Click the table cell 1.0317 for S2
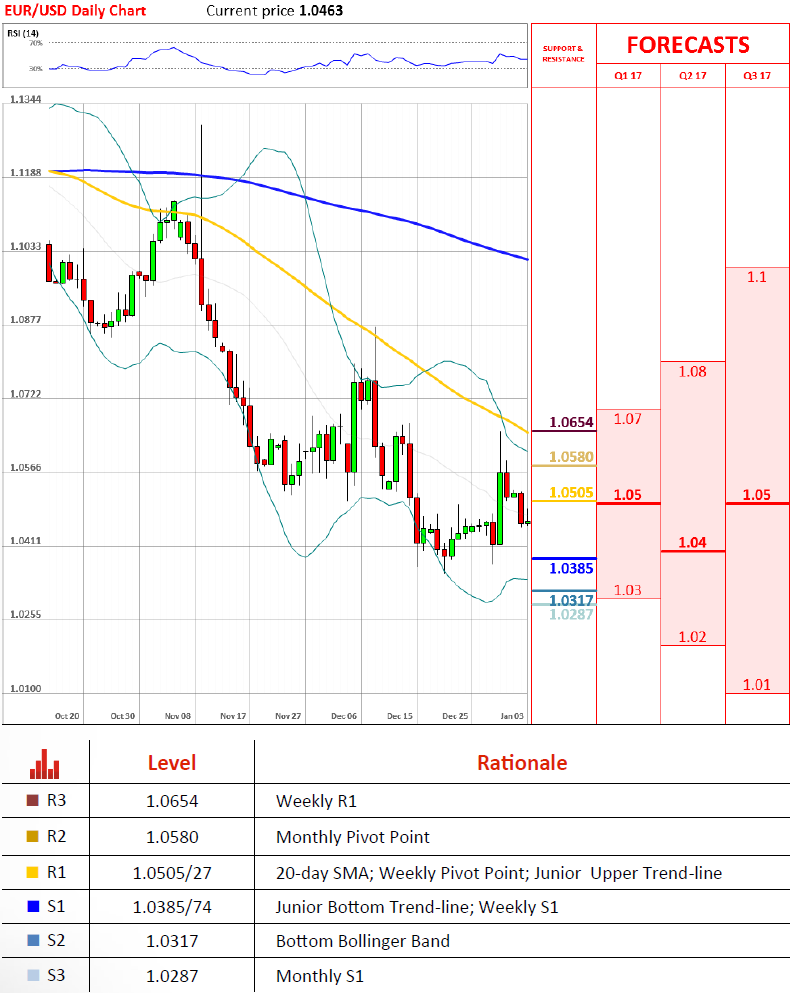The image size is (791, 993). [x=172, y=942]
